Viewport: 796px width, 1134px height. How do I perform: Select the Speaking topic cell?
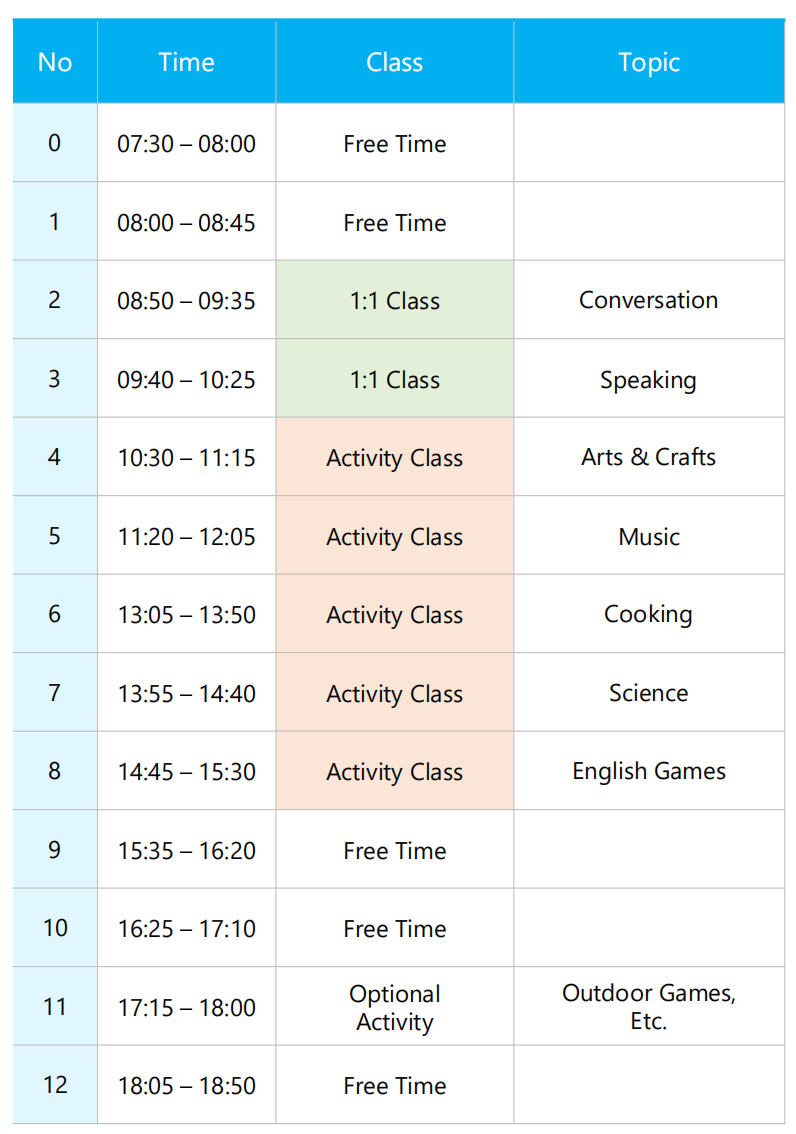click(x=649, y=379)
